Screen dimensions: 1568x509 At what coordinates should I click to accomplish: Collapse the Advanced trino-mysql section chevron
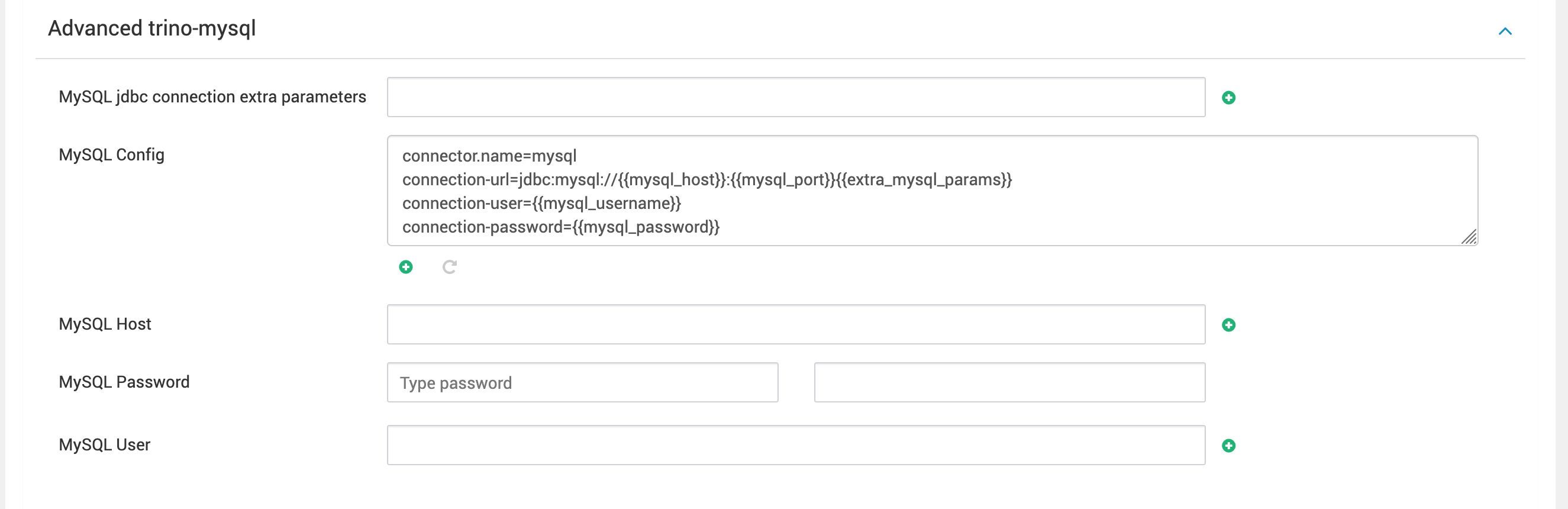pos(1504,31)
